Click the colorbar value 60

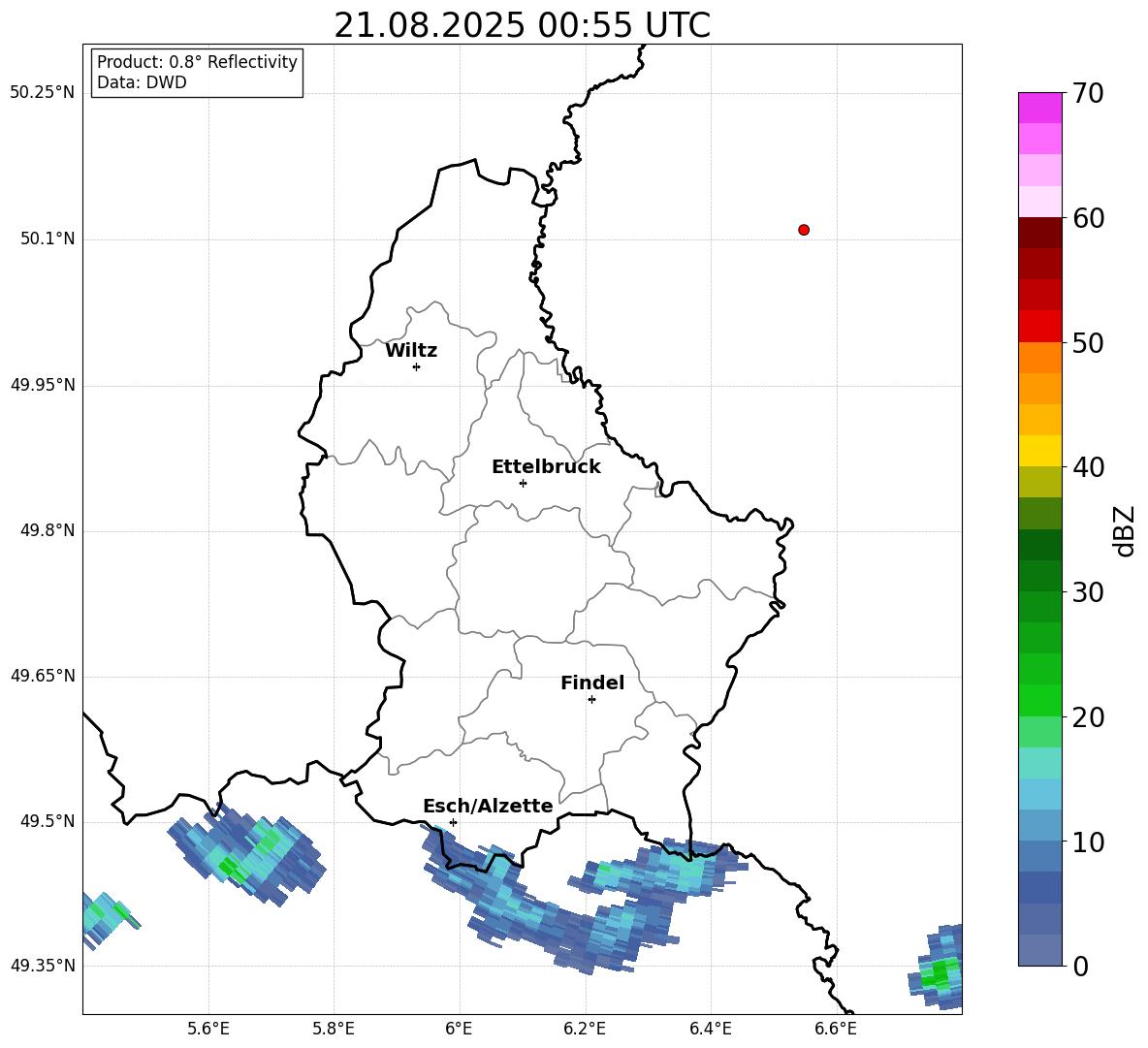1088,218
